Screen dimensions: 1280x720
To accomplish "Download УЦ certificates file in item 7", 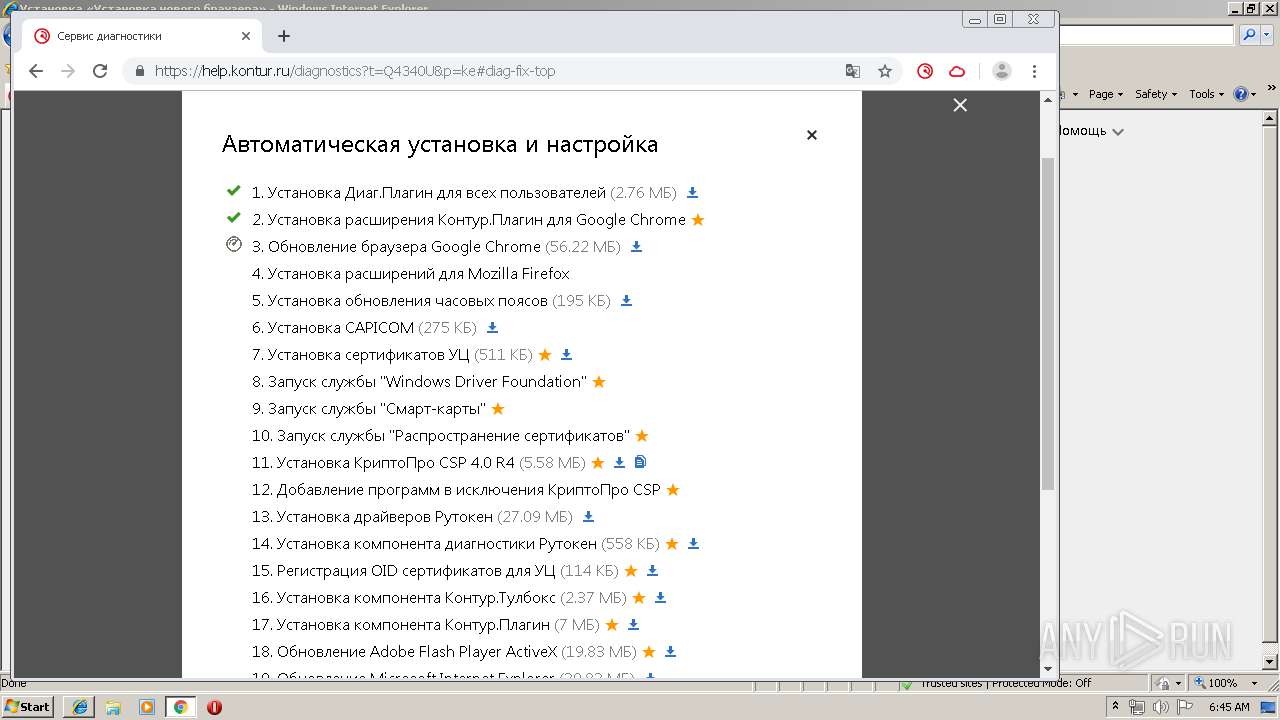I will [x=566, y=355].
